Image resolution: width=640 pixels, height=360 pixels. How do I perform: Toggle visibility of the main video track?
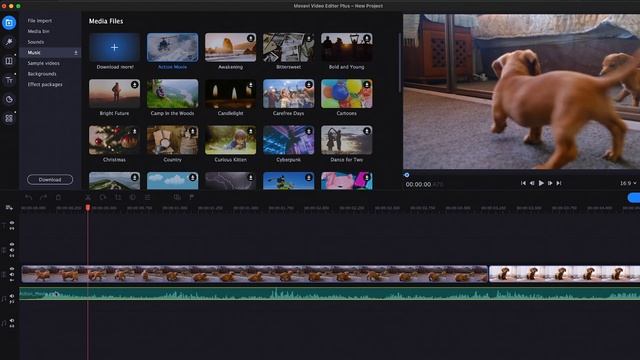(12, 269)
